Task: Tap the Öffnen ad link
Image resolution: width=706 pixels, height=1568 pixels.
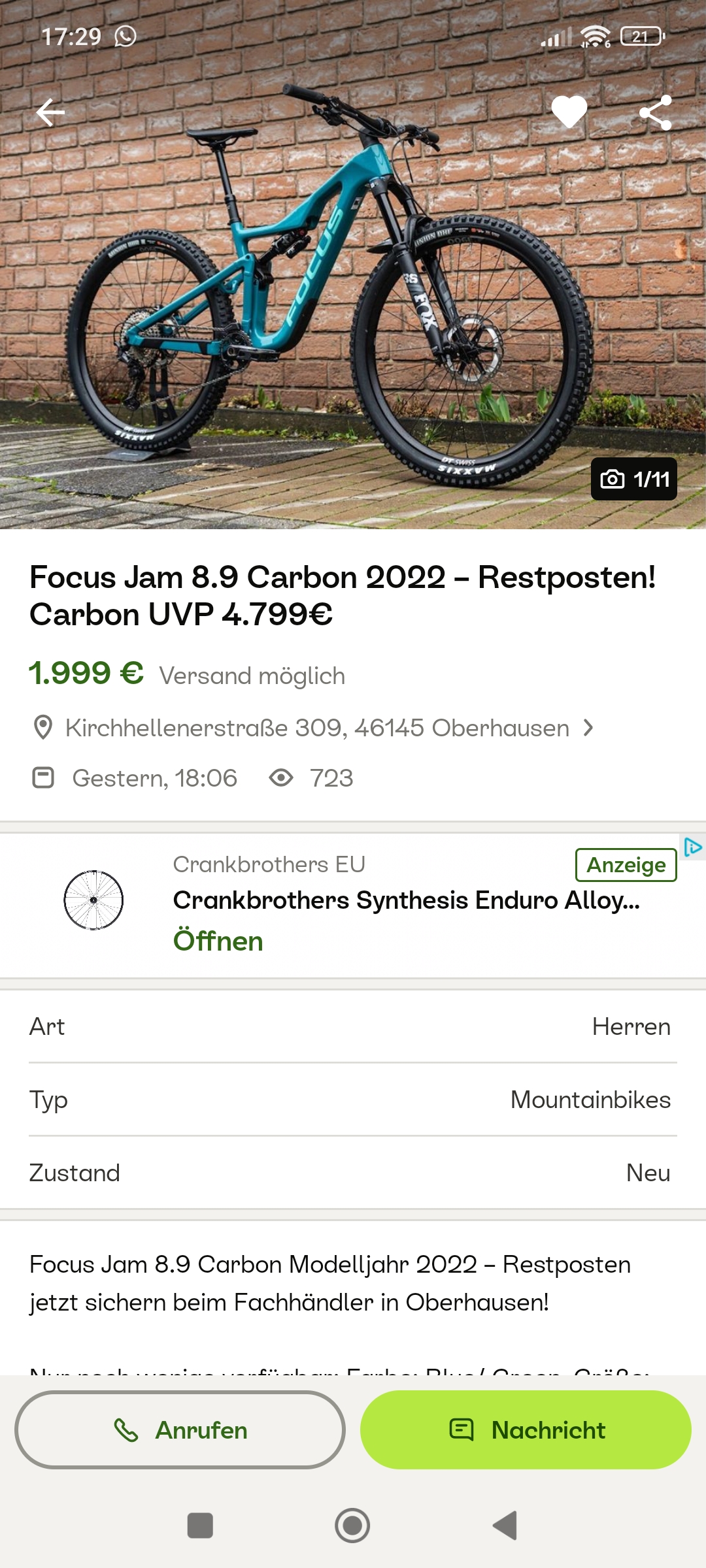Action: (x=218, y=941)
